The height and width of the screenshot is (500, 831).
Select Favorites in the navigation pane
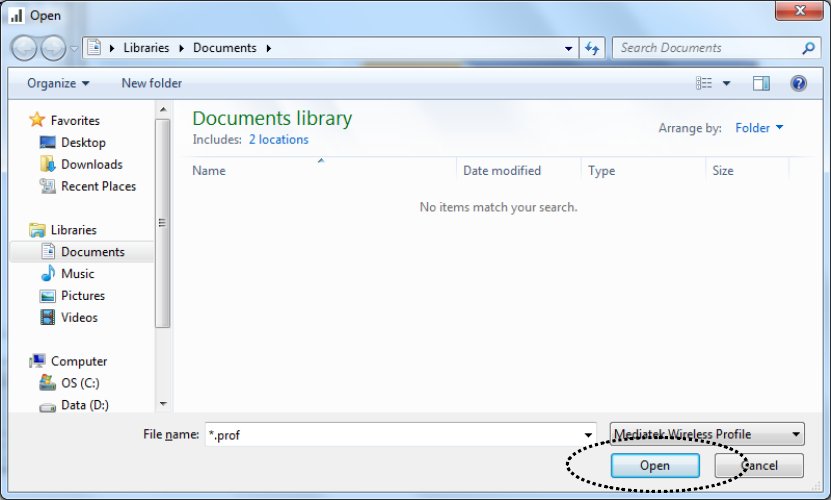pyautogui.click(x=75, y=121)
